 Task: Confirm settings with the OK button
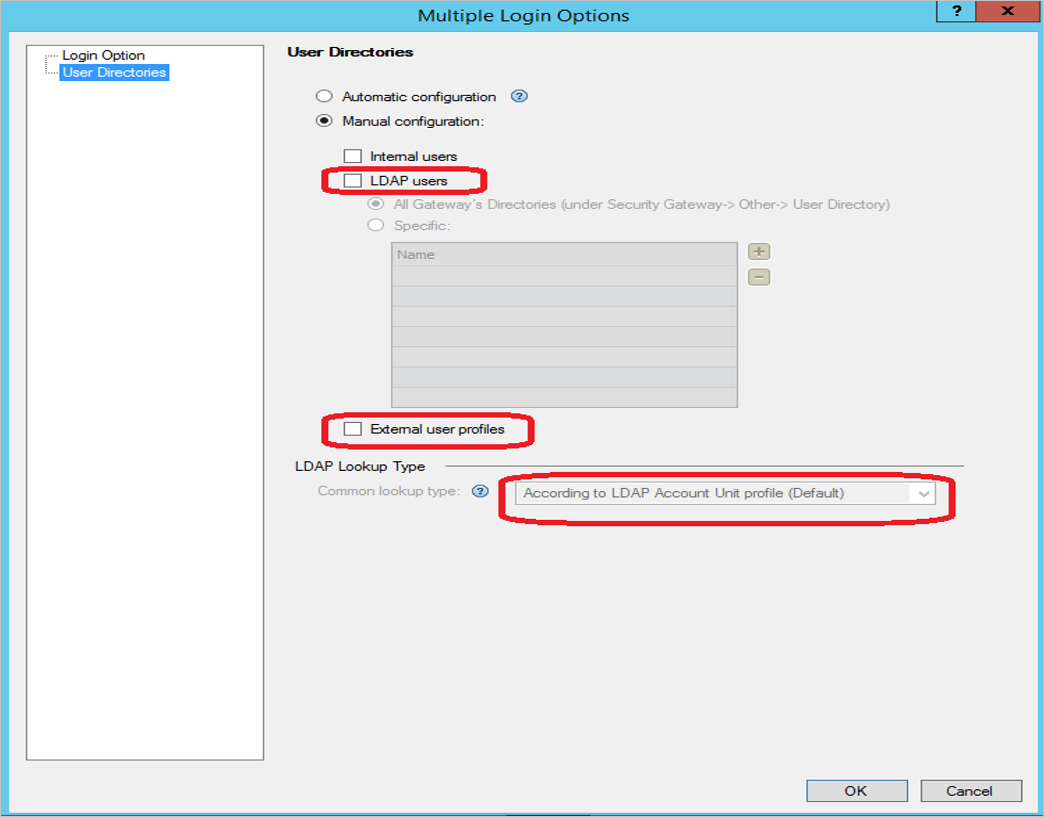coord(856,790)
